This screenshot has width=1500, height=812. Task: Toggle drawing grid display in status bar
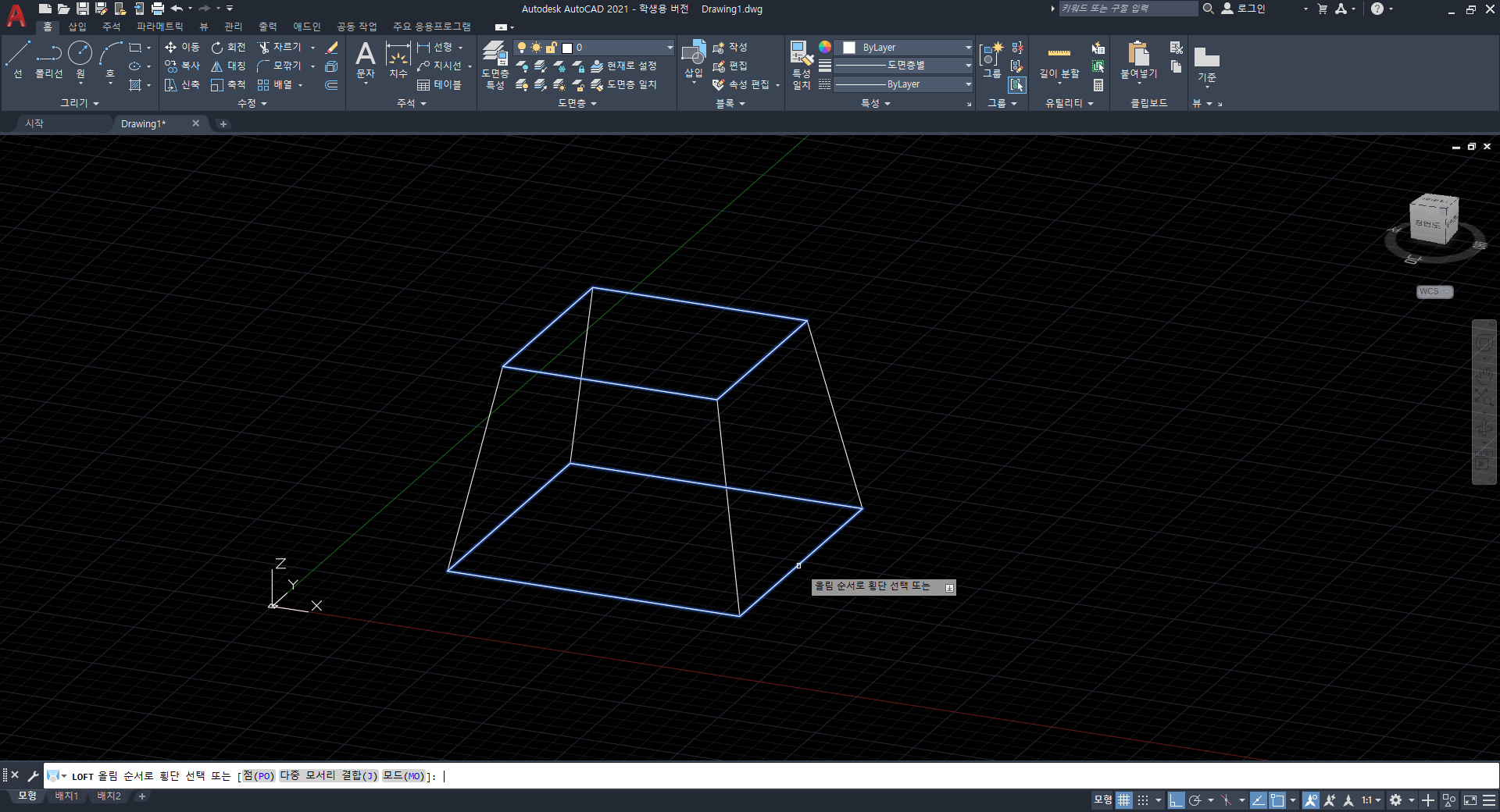pos(1124,800)
